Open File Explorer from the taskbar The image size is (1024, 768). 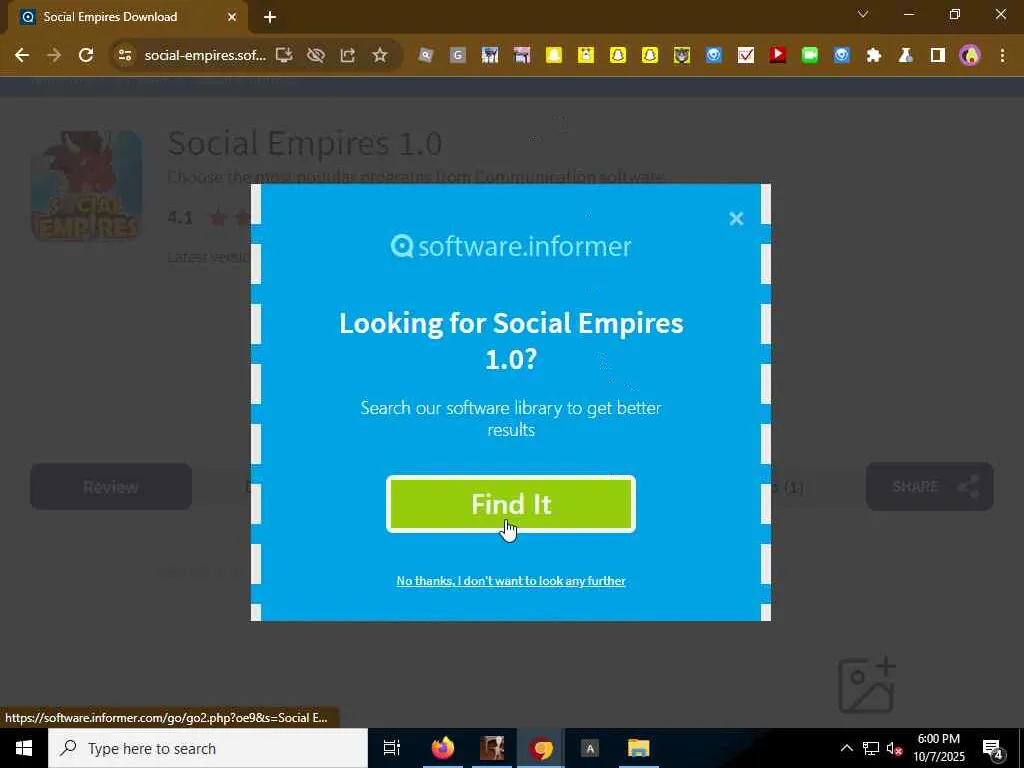(x=638, y=748)
